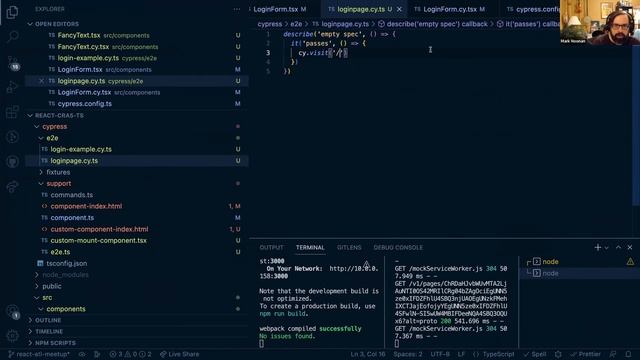The image size is (640, 360).
Task: Switch to LoginForm.cy.tsx editor tab
Action: 450,9
